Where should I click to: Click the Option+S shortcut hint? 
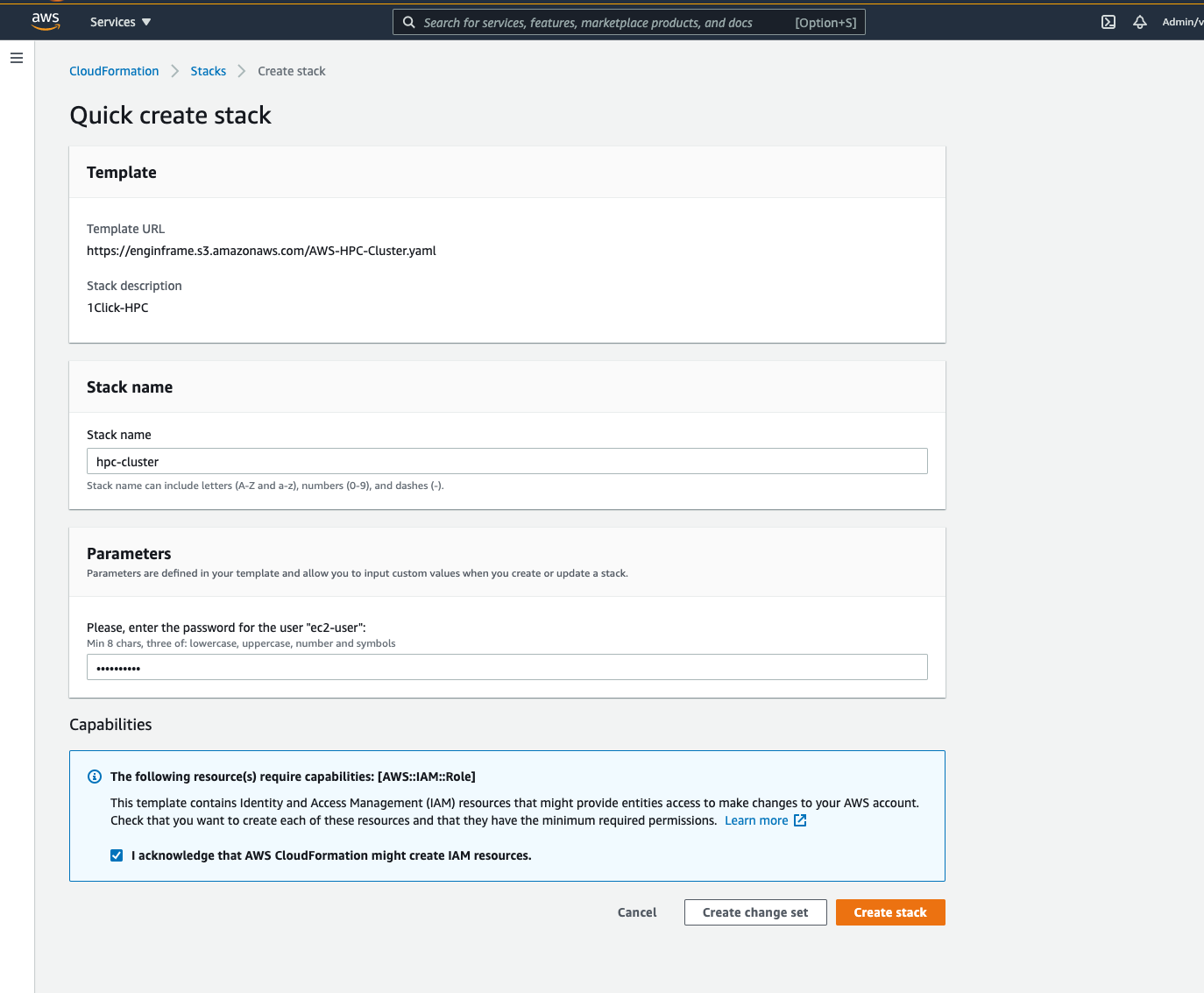825,23
